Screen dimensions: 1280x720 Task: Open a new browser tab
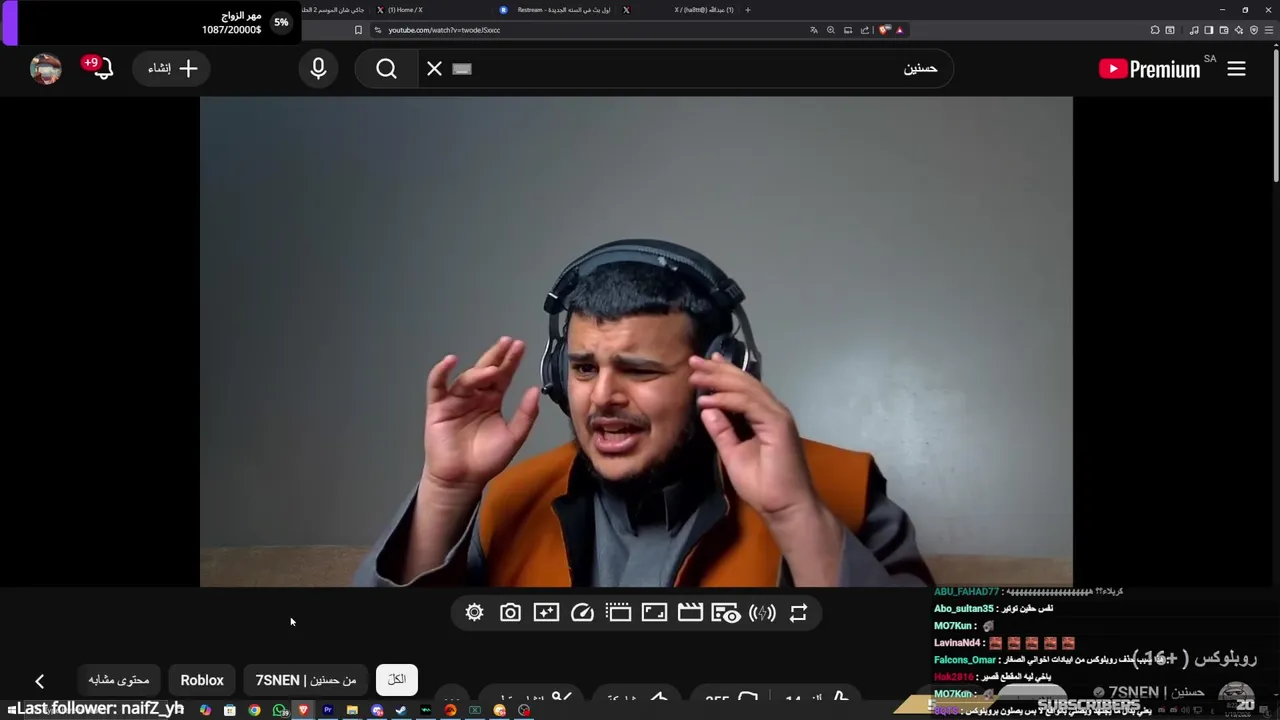coord(748,10)
